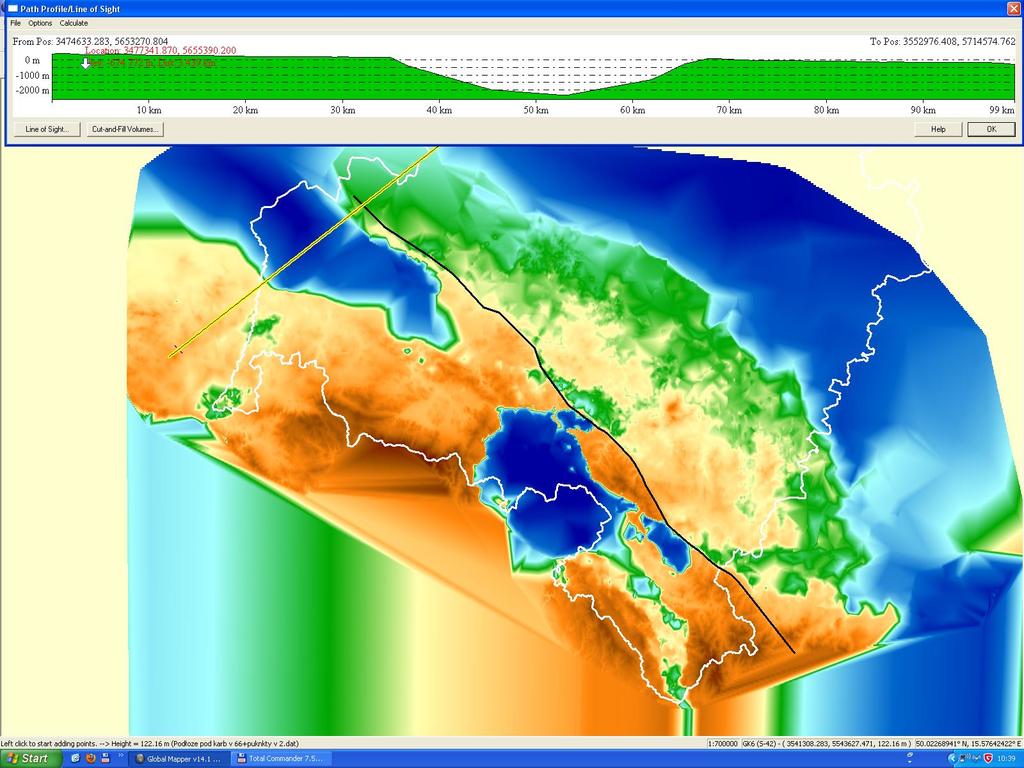Click the 99 km end label on profile axis
Screen dimensions: 1024x768
(x=1002, y=110)
